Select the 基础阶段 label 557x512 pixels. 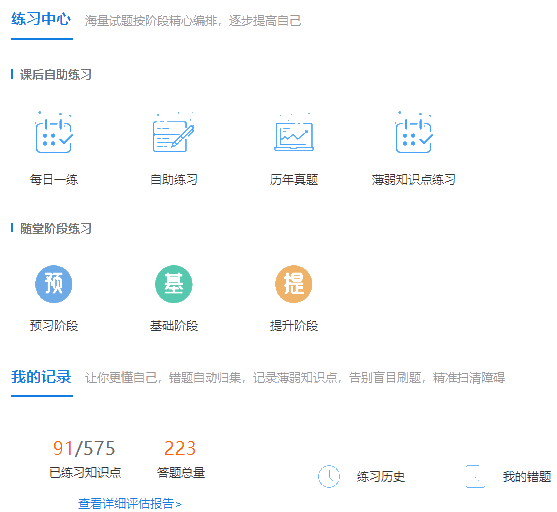coord(174,325)
